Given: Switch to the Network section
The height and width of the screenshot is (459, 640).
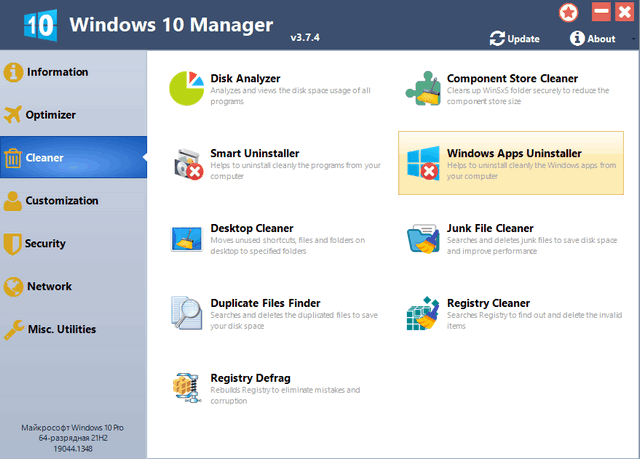Looking at the screenshot, I should (x=49, y=286).
